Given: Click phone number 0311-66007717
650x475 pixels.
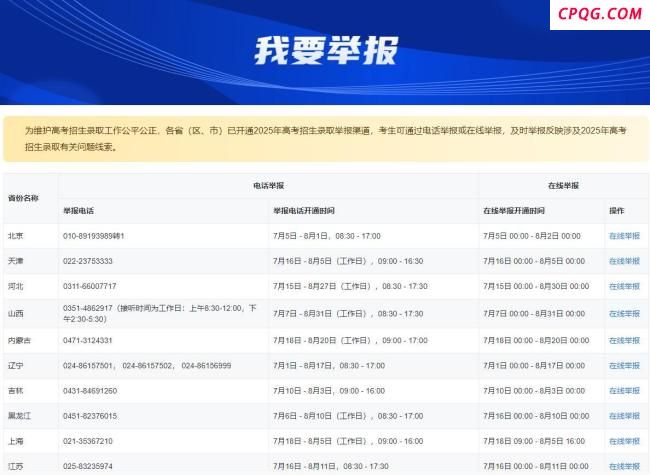Looking at the screenshot, I should 90,286.
